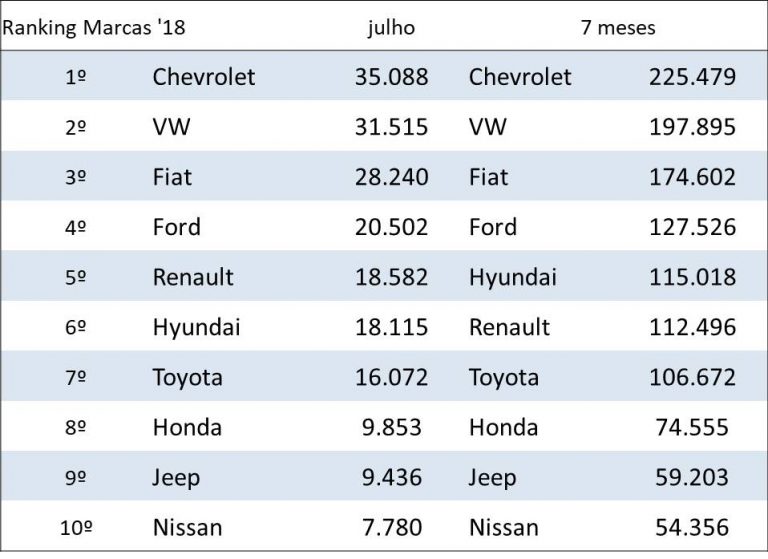The image size is (768, 559).
Task: Click the 225.479 seven-month total
Action: coord(692,77)
